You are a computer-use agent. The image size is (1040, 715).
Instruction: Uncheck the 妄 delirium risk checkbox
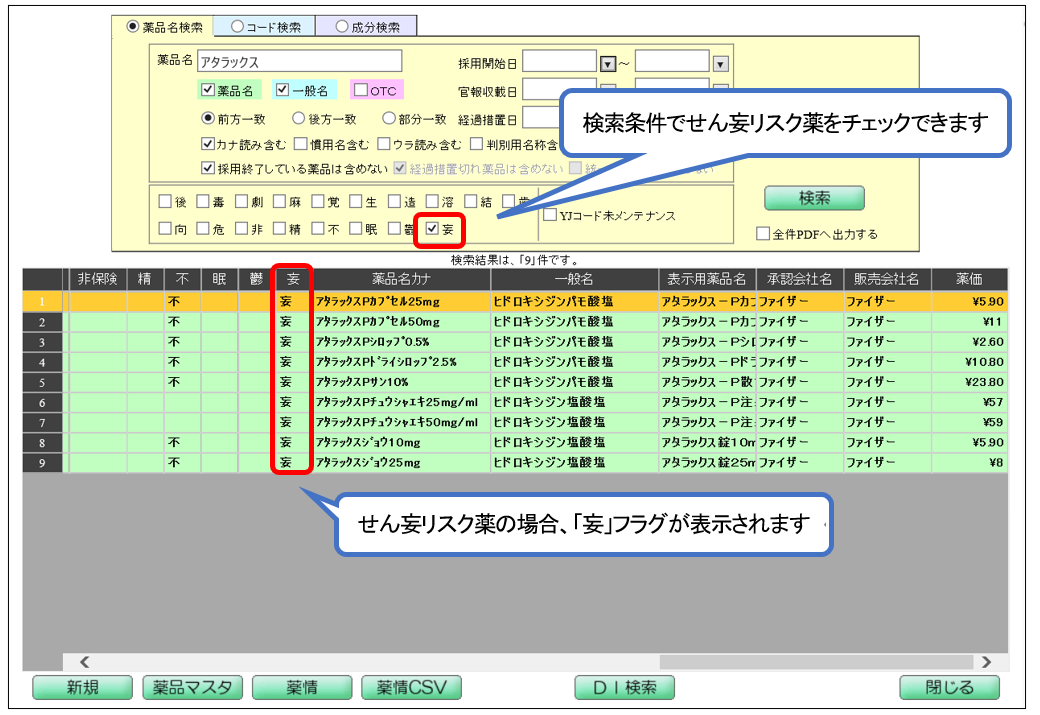click(431, 229)
